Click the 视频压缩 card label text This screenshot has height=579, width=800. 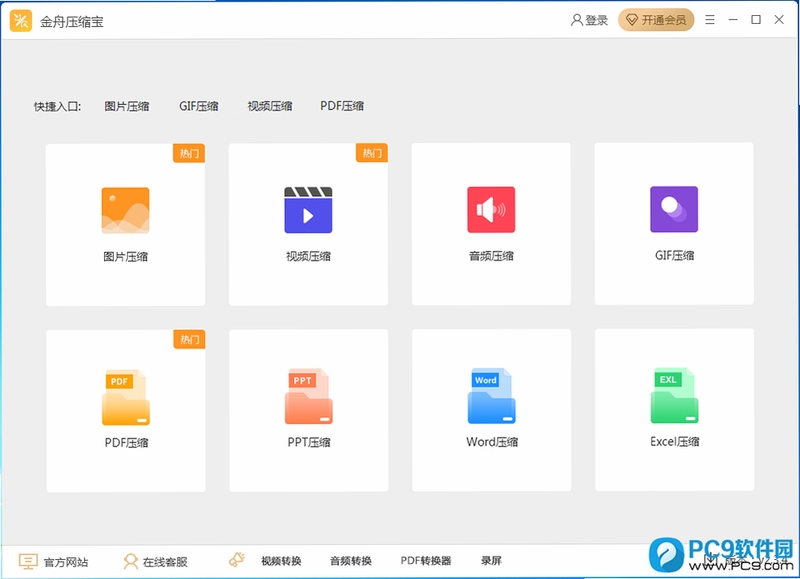pyautogui.click(x=308, y=256)
